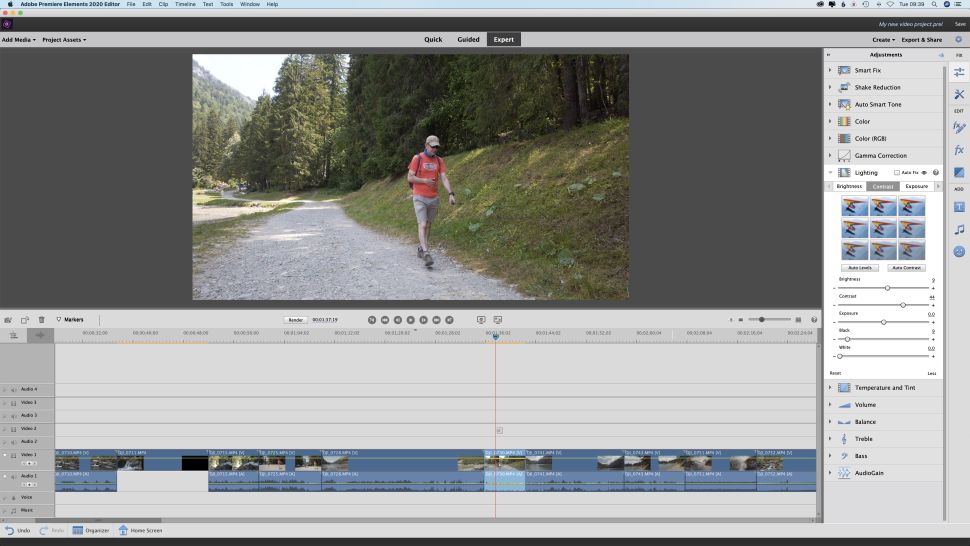Screen dimensions: 970x546
Task: Open the Effects fx icon
Action: [959, 150]
